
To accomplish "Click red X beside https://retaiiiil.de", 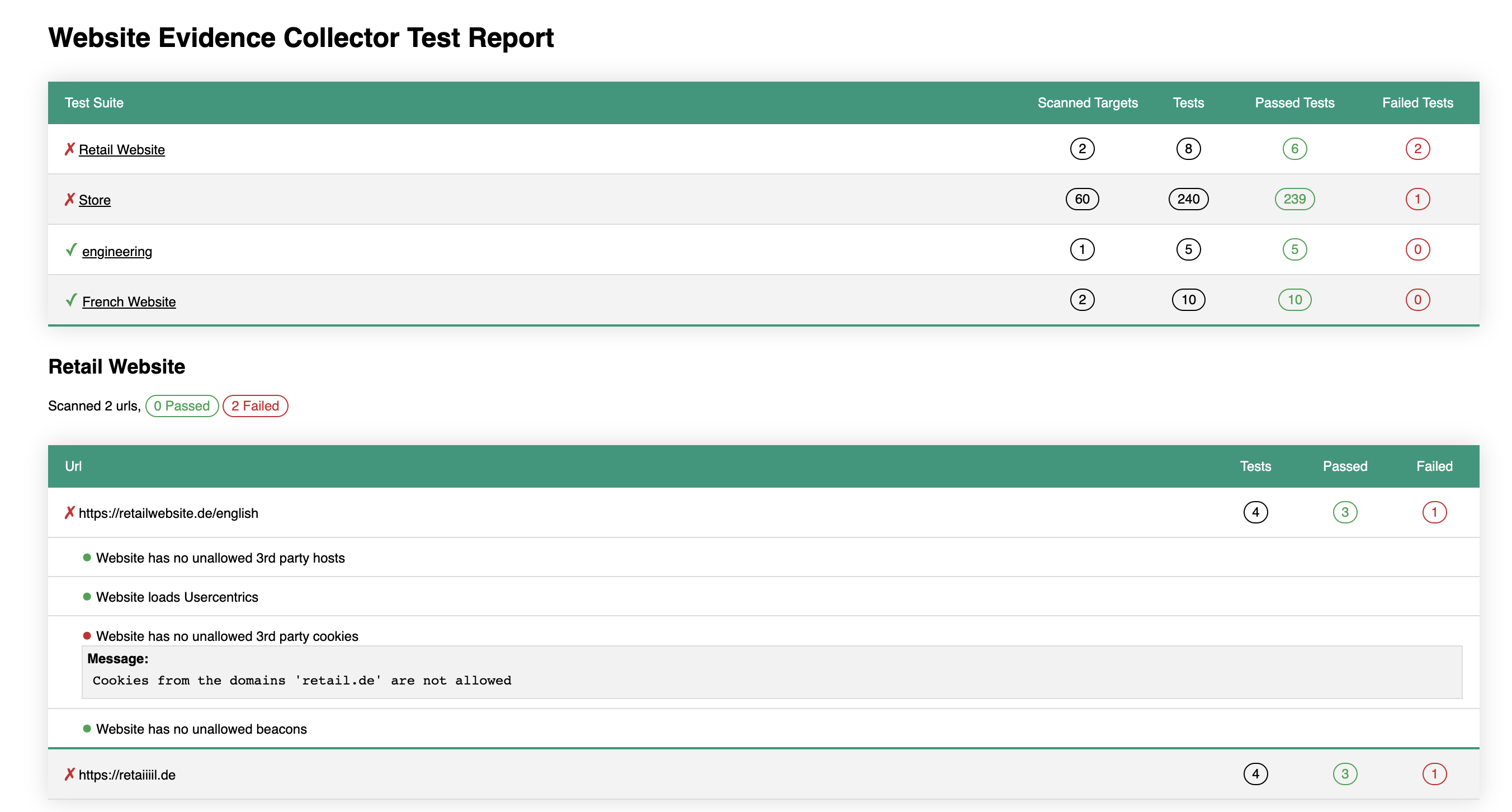I will [x=69, y=775].
